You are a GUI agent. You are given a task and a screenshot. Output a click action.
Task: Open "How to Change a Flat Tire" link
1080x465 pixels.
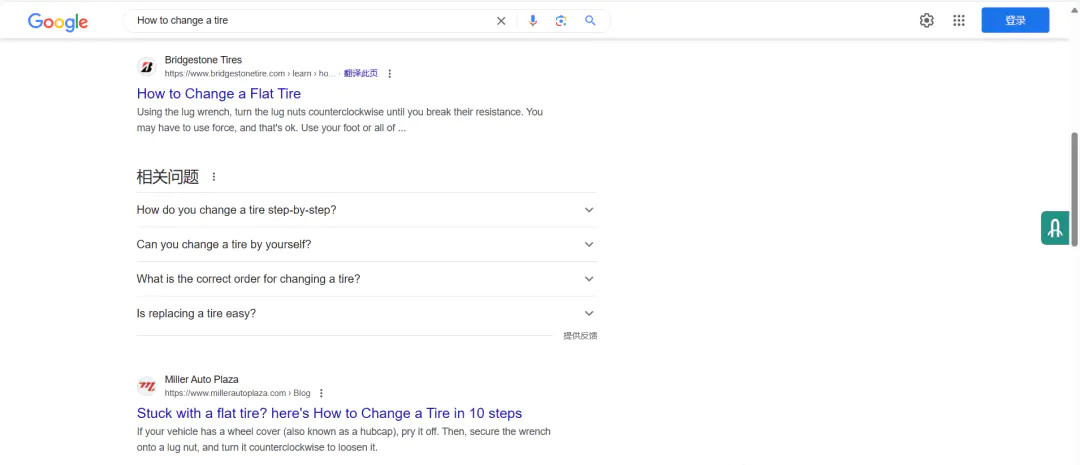tap(218, 94)
